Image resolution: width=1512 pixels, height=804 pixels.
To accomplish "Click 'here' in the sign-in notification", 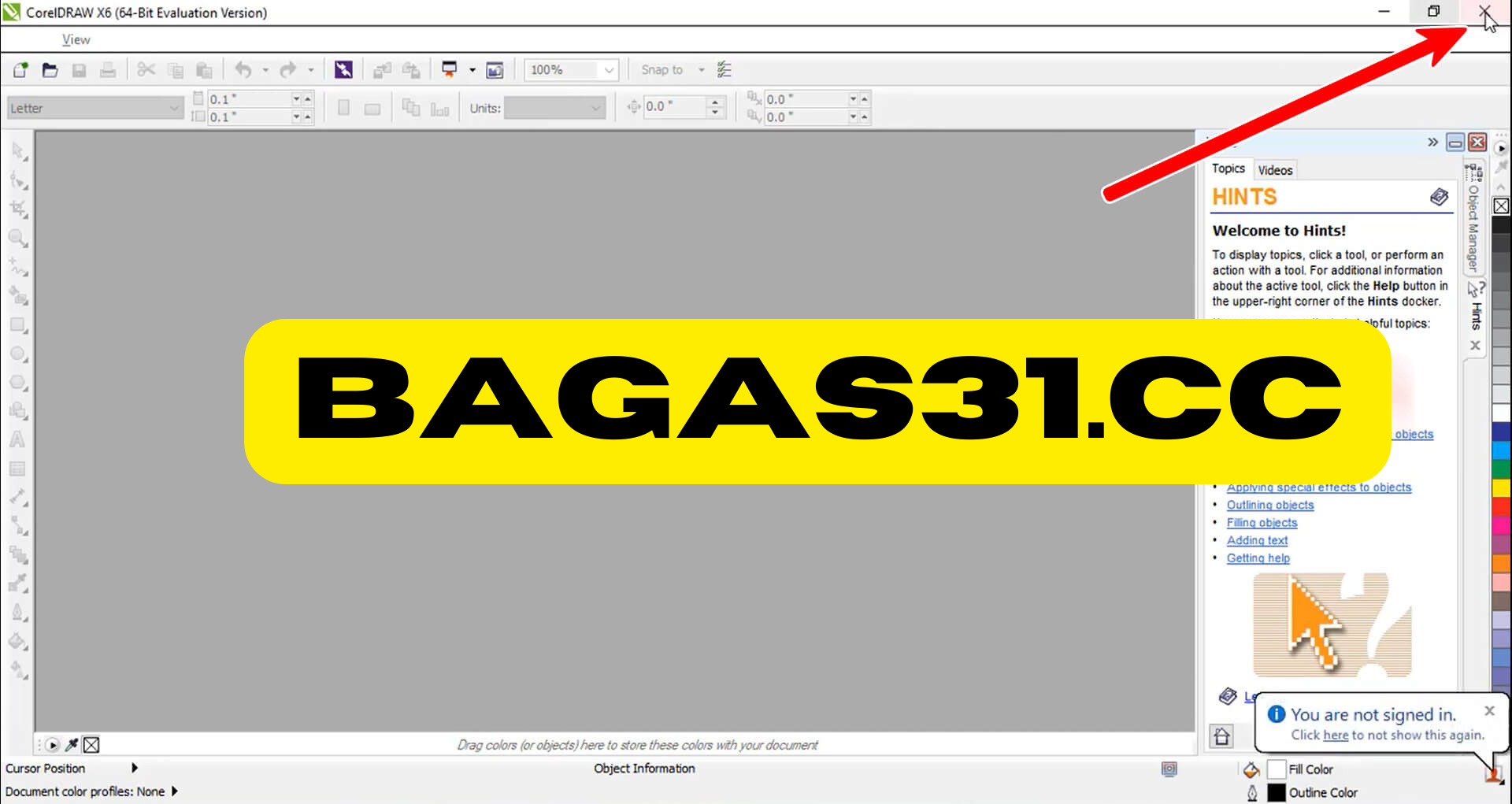I will coord(1336,735).
